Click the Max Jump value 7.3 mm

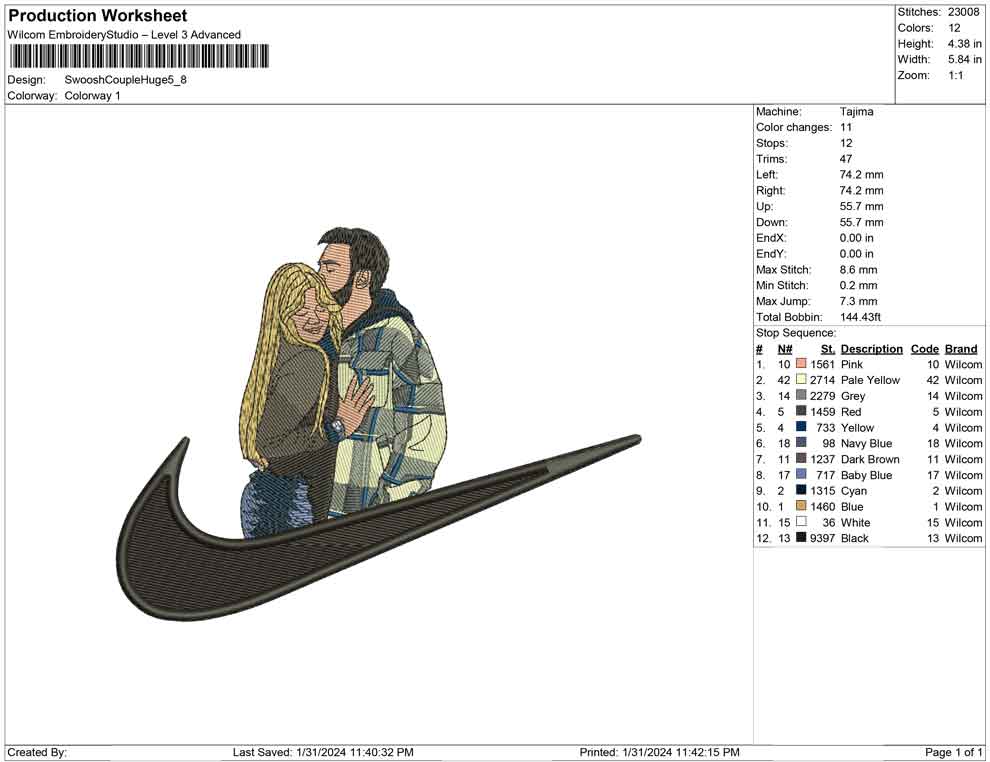859,301
